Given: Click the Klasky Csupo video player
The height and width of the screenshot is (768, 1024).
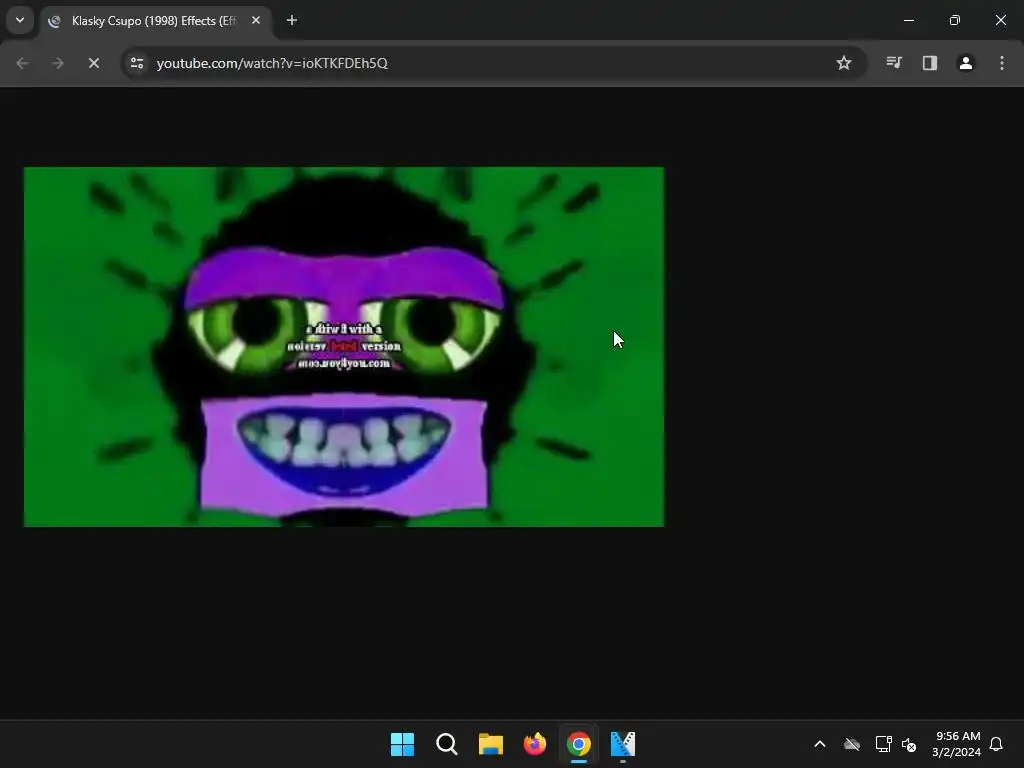Looking at the screenshot, I should tap(344, 347).
